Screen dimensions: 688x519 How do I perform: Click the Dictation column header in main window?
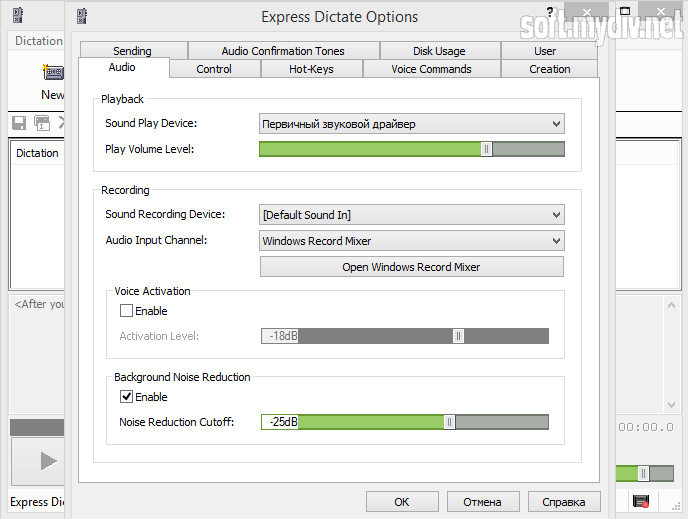pos(37,153)
